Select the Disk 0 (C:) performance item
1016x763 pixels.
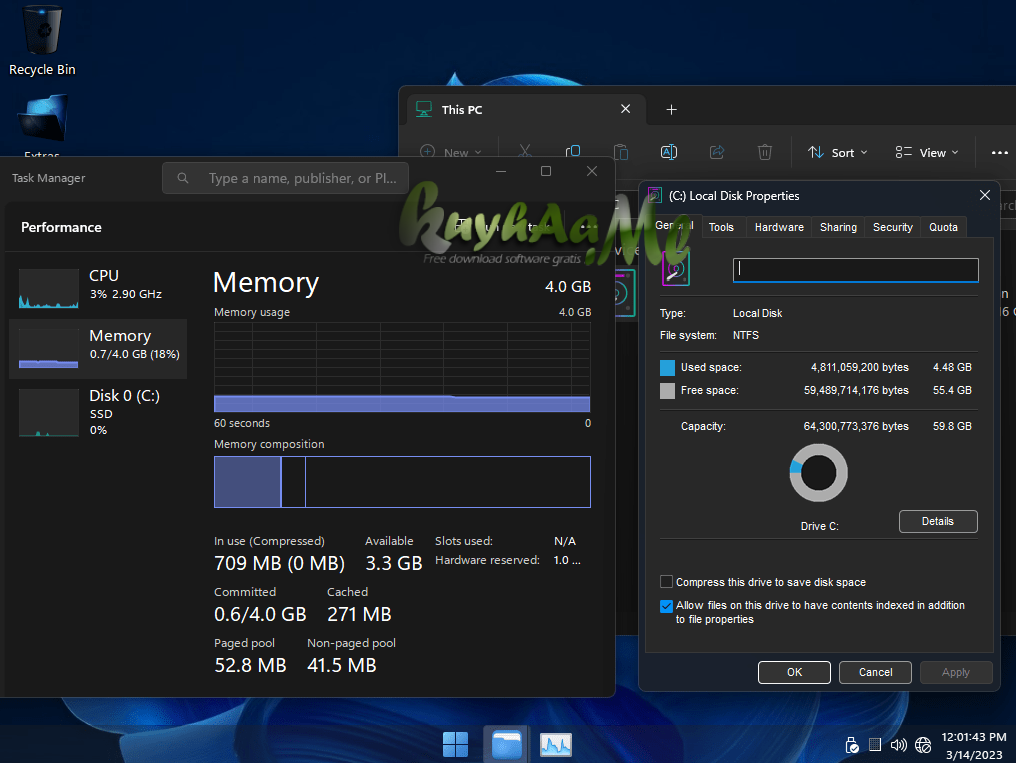[x=98, y=412]
